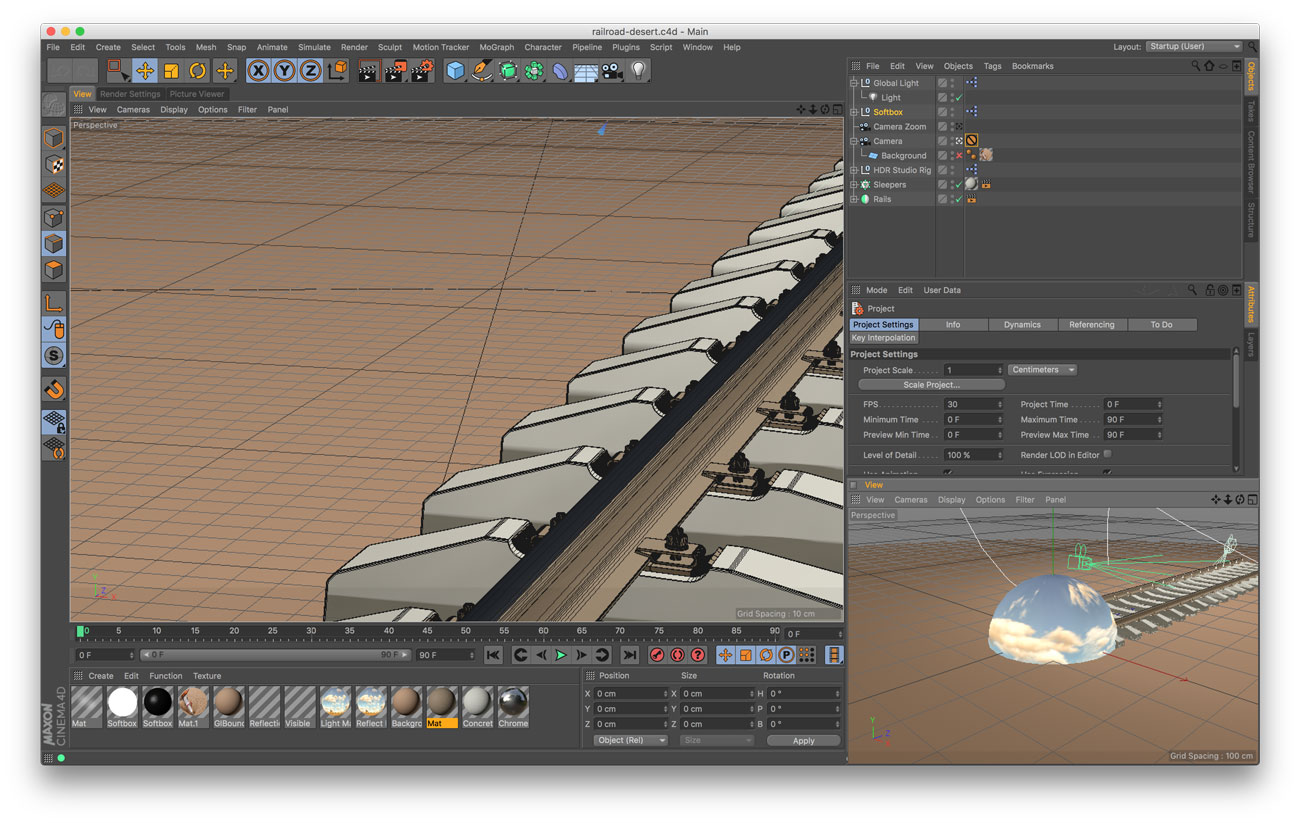Open the Edit Render Settings icon

click(422, 70)
